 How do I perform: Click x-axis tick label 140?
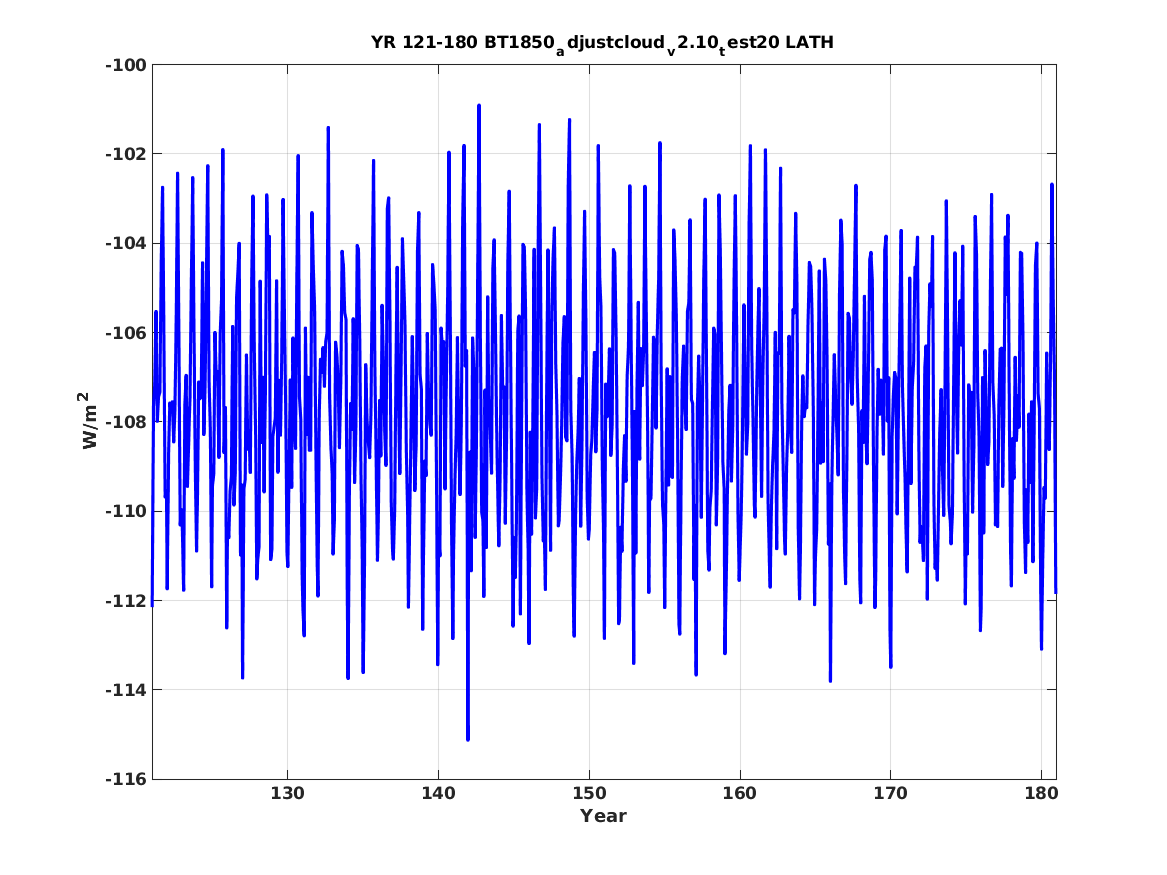tap(438, 794)
